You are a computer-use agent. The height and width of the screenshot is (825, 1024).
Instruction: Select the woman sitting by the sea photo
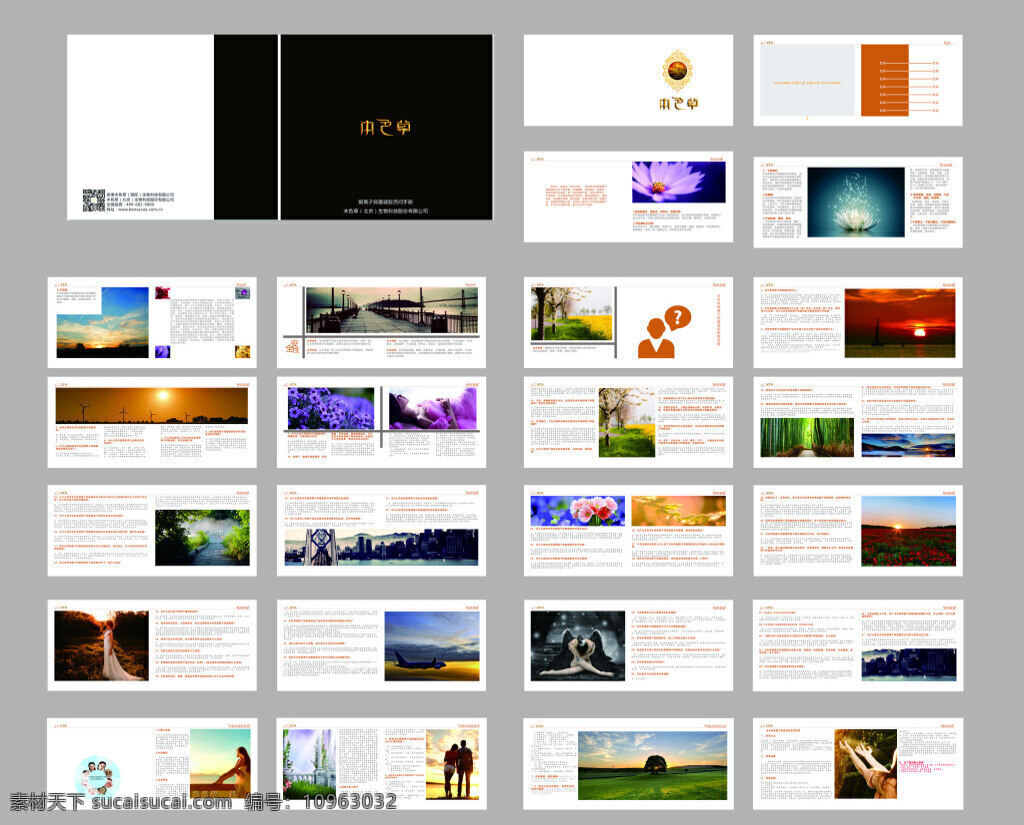pos(220,764)
